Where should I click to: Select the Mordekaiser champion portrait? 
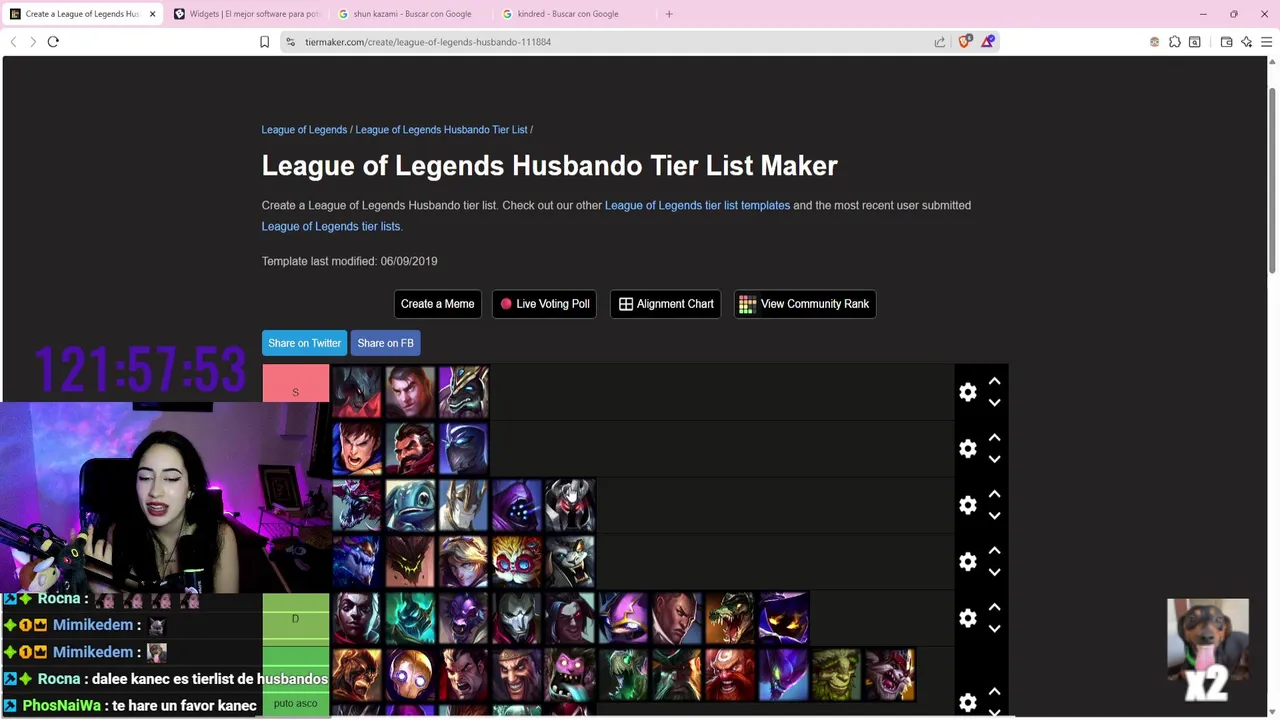571,505
